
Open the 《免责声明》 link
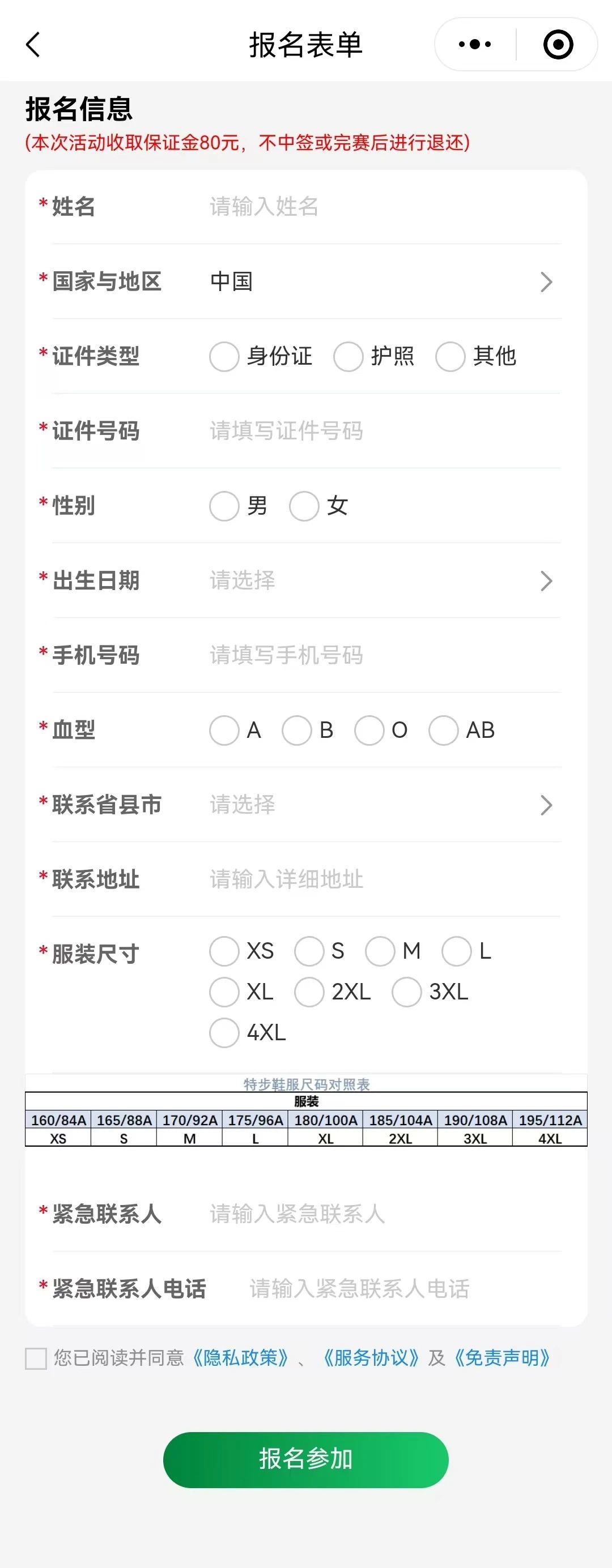tap(501, 1358)
